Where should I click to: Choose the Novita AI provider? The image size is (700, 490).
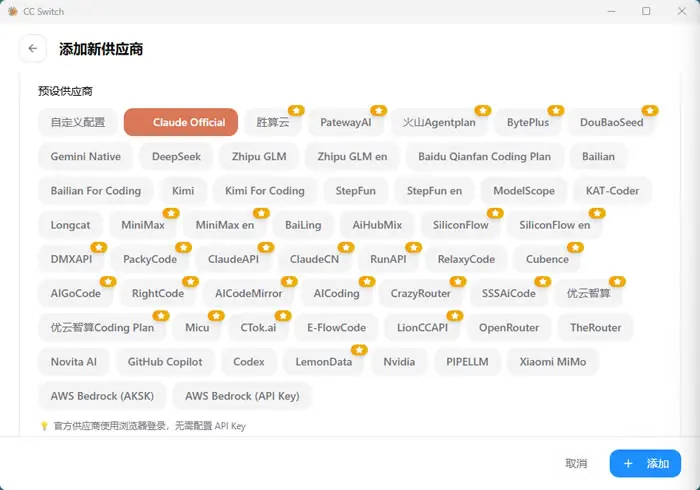click(x=74, y=362)
